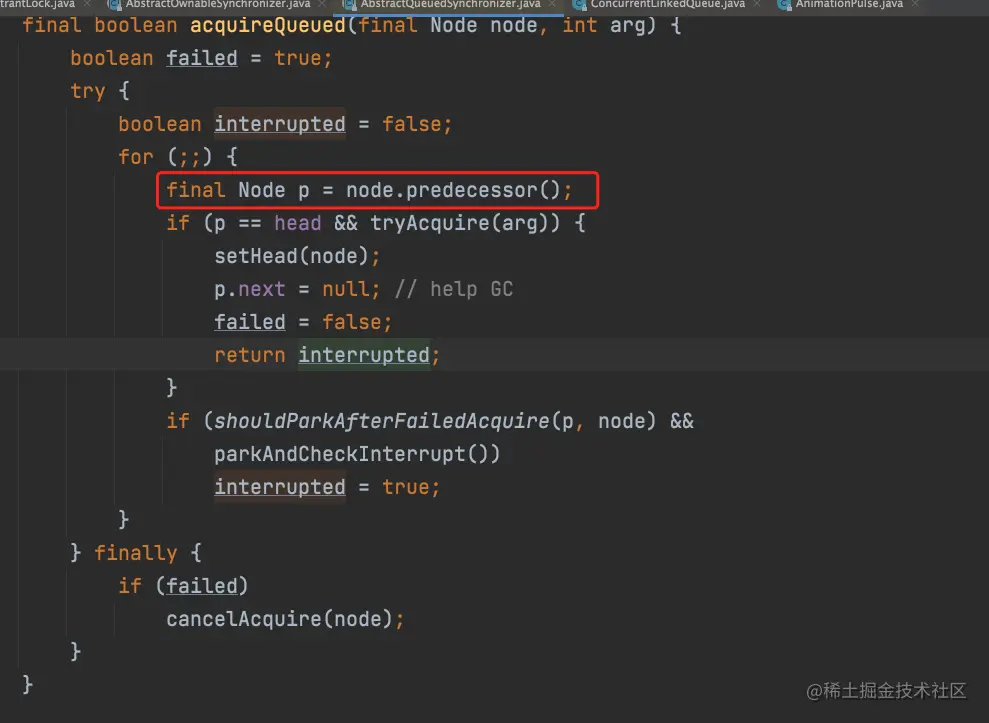Click 'interrupted' in 'boolean interrupted = false' line
This screenshot has height=723, width=989.
(x=279, y=124)
